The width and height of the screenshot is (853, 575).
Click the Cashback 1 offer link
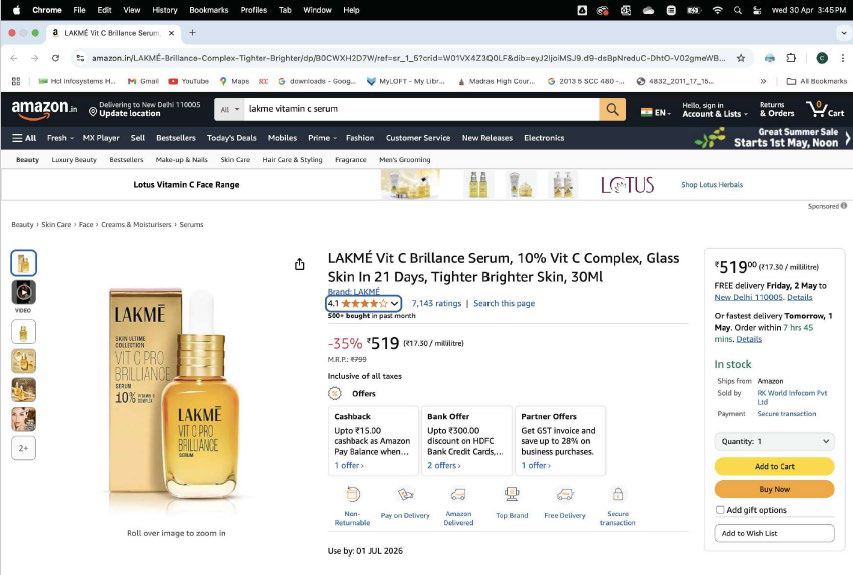[x=349, y=466]
